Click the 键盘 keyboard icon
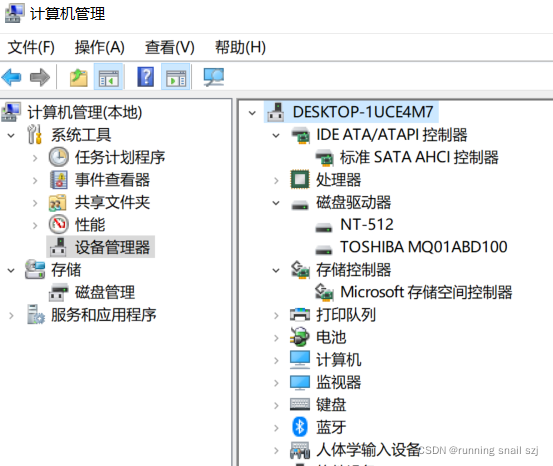 tap(300, 405)
